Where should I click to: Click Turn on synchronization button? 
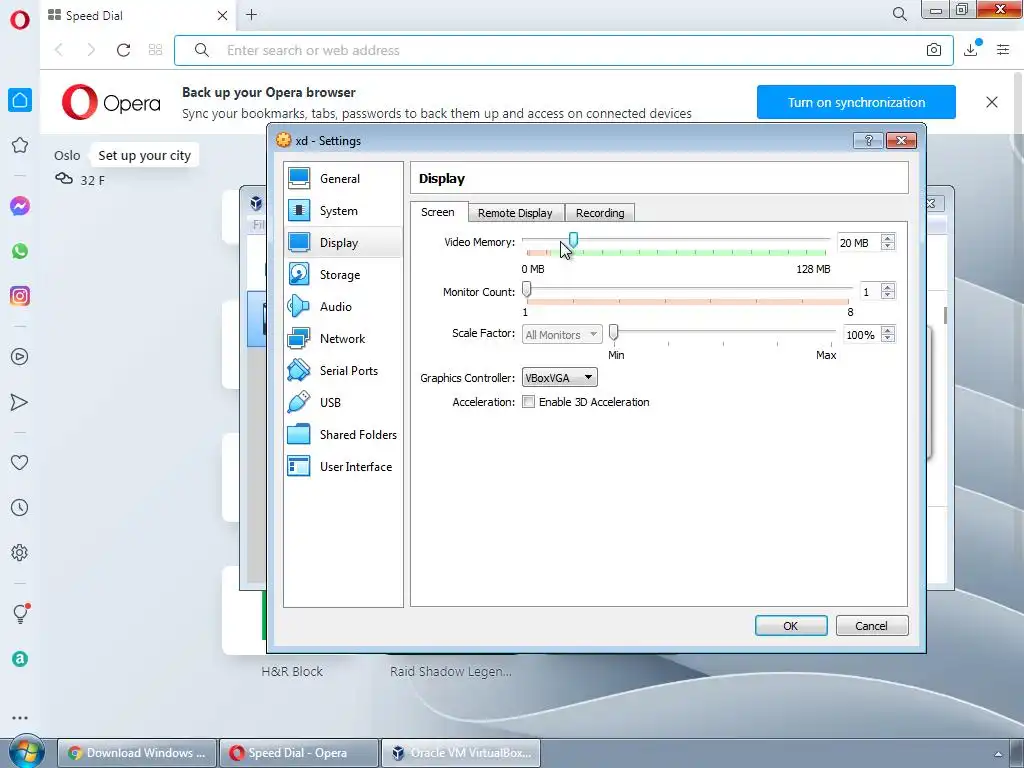click(856, 102)
